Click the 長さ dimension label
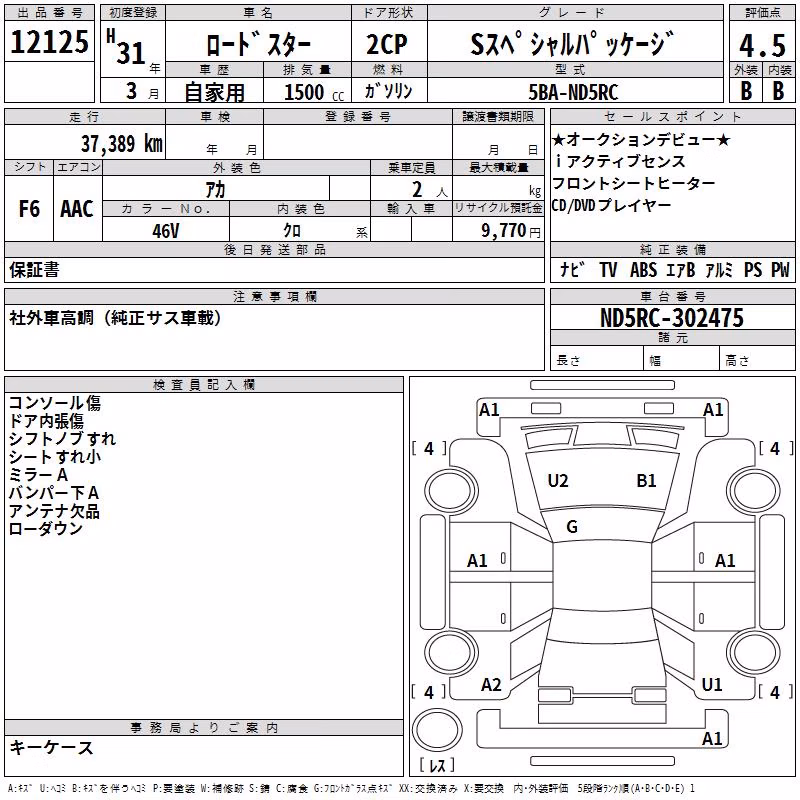This screenshot has width=800, height=800. 568,360
